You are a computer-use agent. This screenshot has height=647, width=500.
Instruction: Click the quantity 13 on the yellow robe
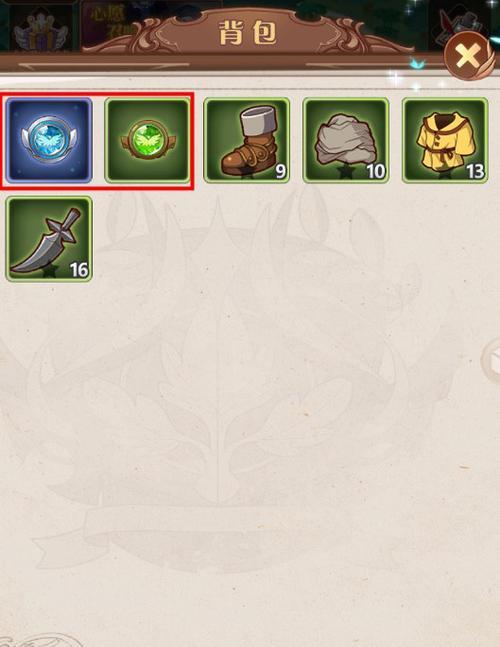pos(475,171)
